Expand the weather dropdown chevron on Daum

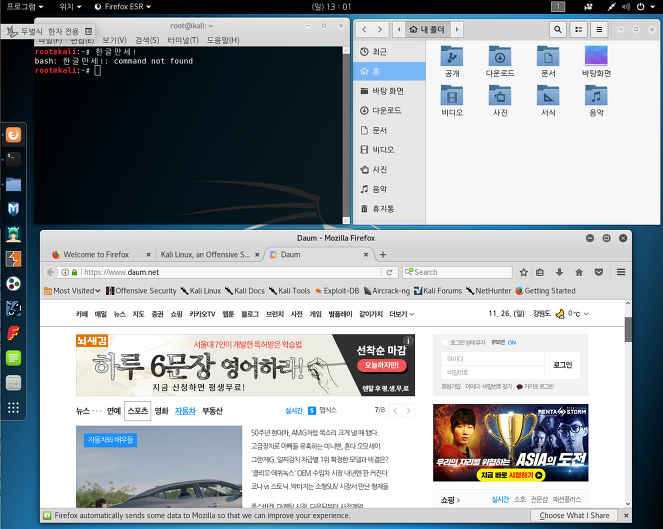(586, 314)
